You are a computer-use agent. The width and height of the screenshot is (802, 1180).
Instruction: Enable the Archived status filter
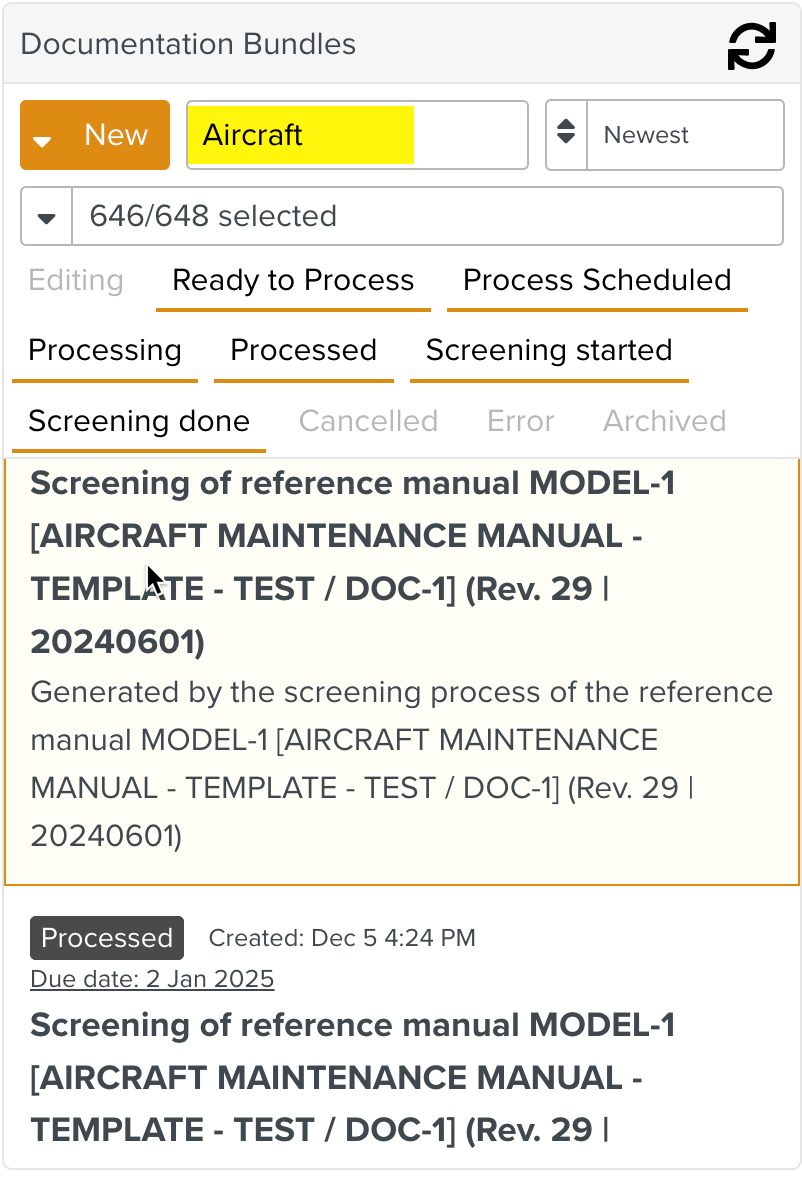(x=664, y=421)
